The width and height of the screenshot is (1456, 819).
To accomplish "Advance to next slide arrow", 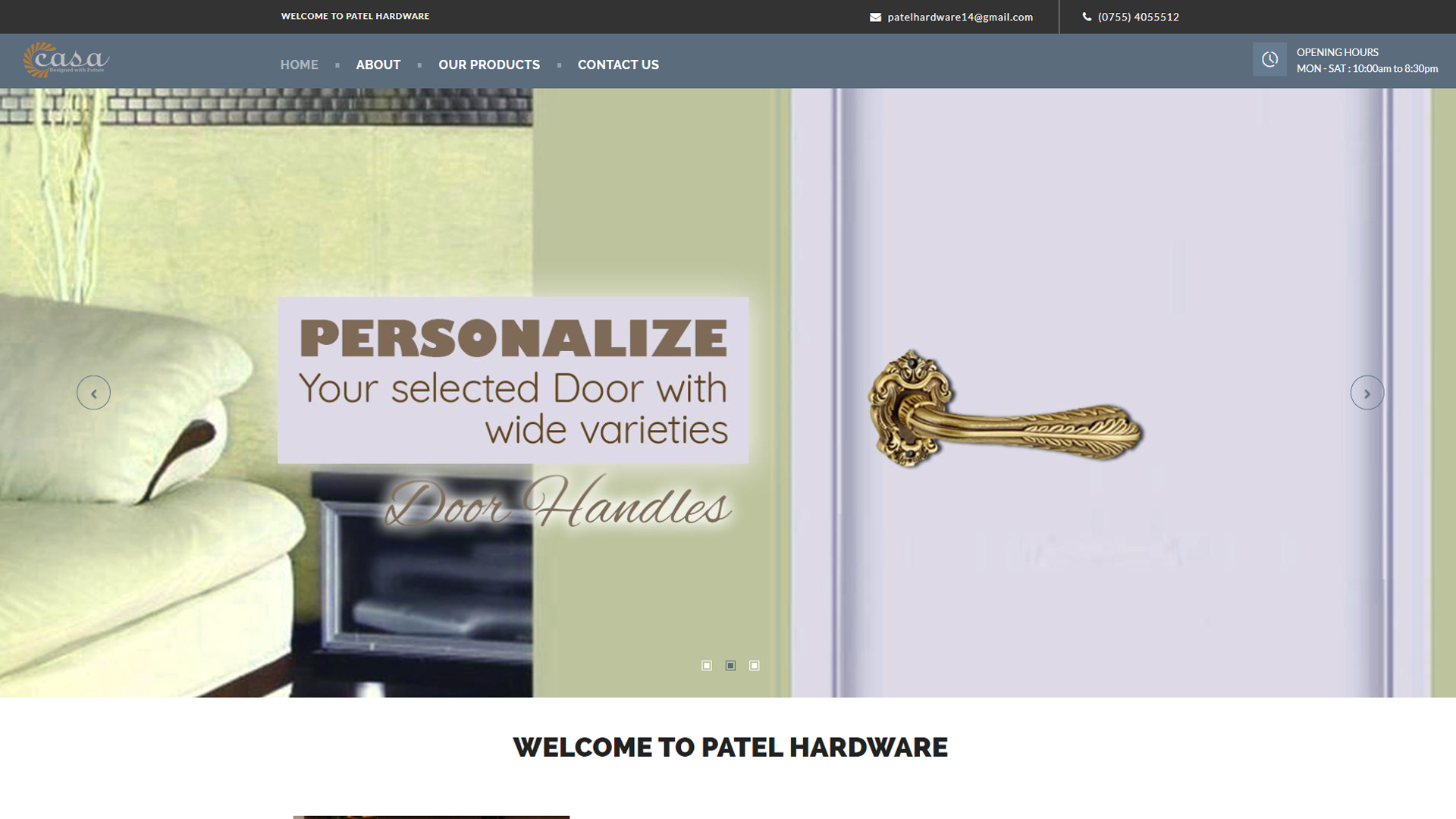I will click(1367, 393).
